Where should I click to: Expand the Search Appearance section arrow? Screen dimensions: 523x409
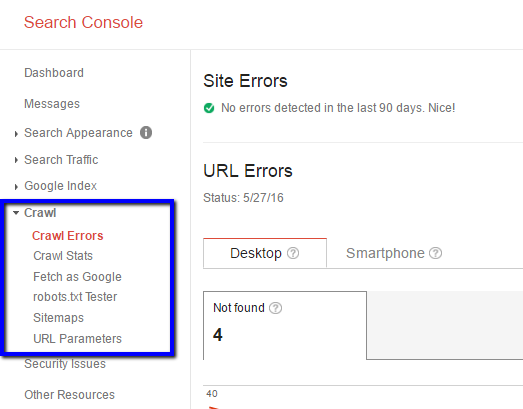pos(16,134)
